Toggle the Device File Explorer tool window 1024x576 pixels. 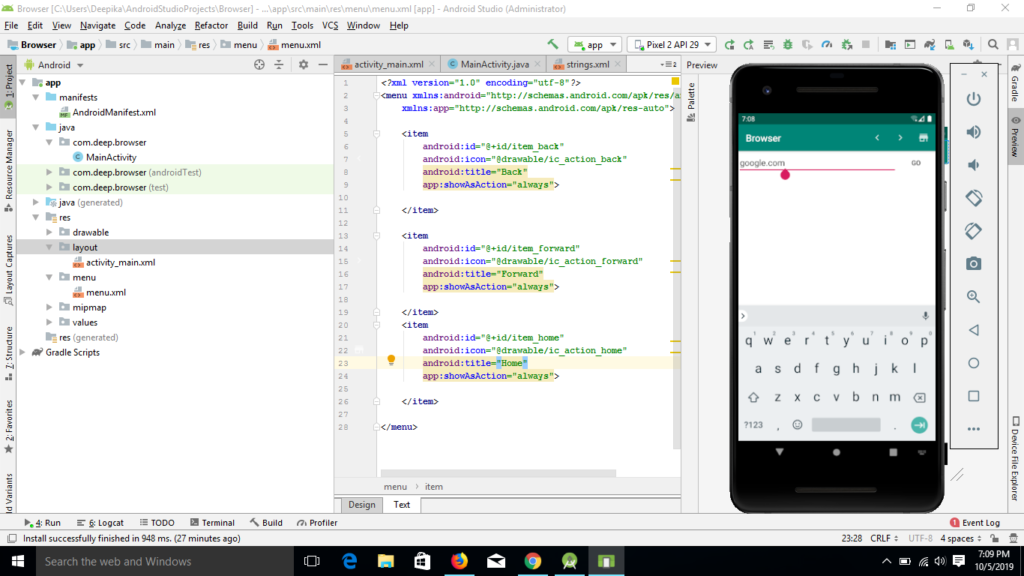pyautogui.click(x=1016, y=459)
